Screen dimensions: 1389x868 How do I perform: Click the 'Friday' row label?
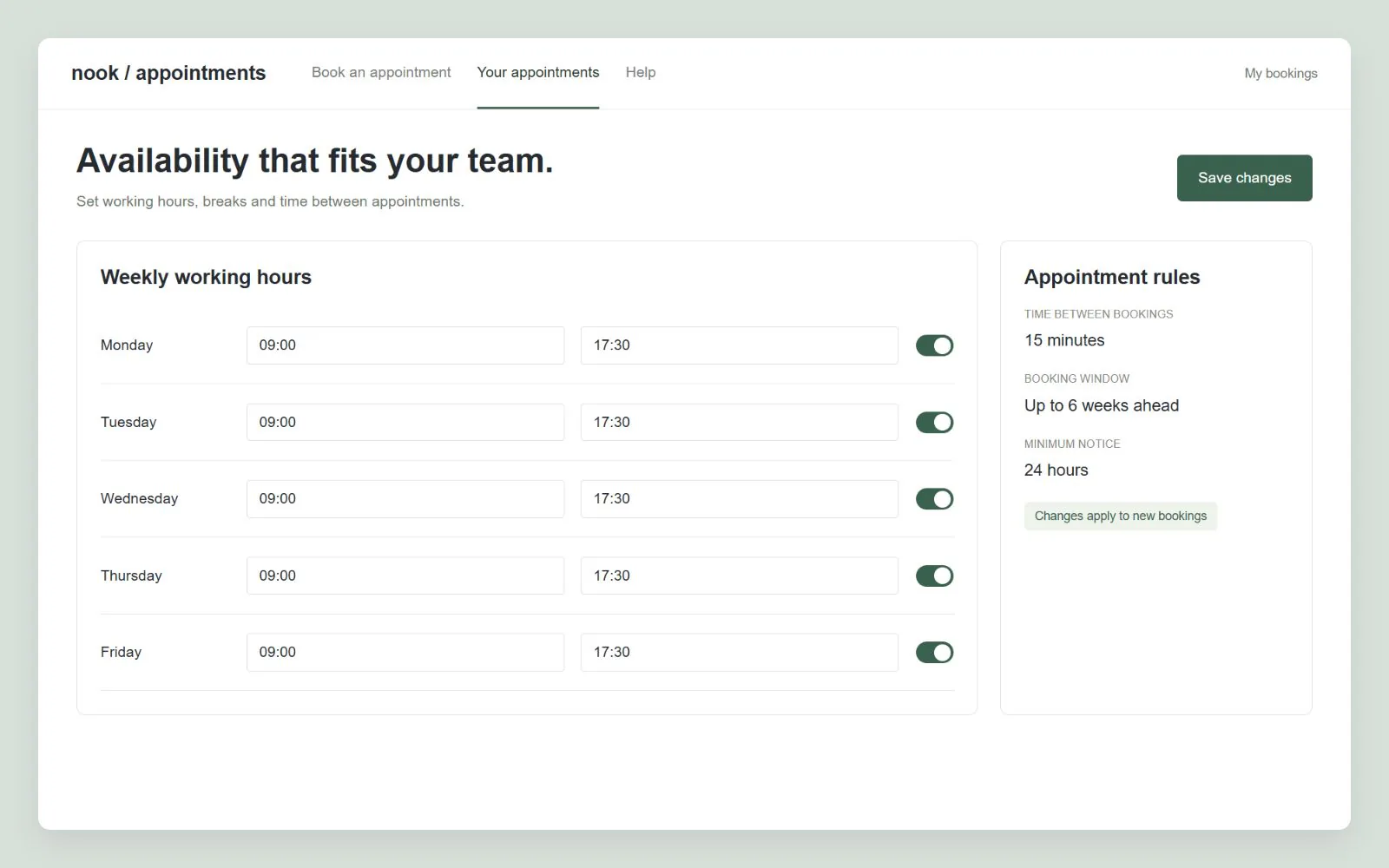[x=121, y=653]
